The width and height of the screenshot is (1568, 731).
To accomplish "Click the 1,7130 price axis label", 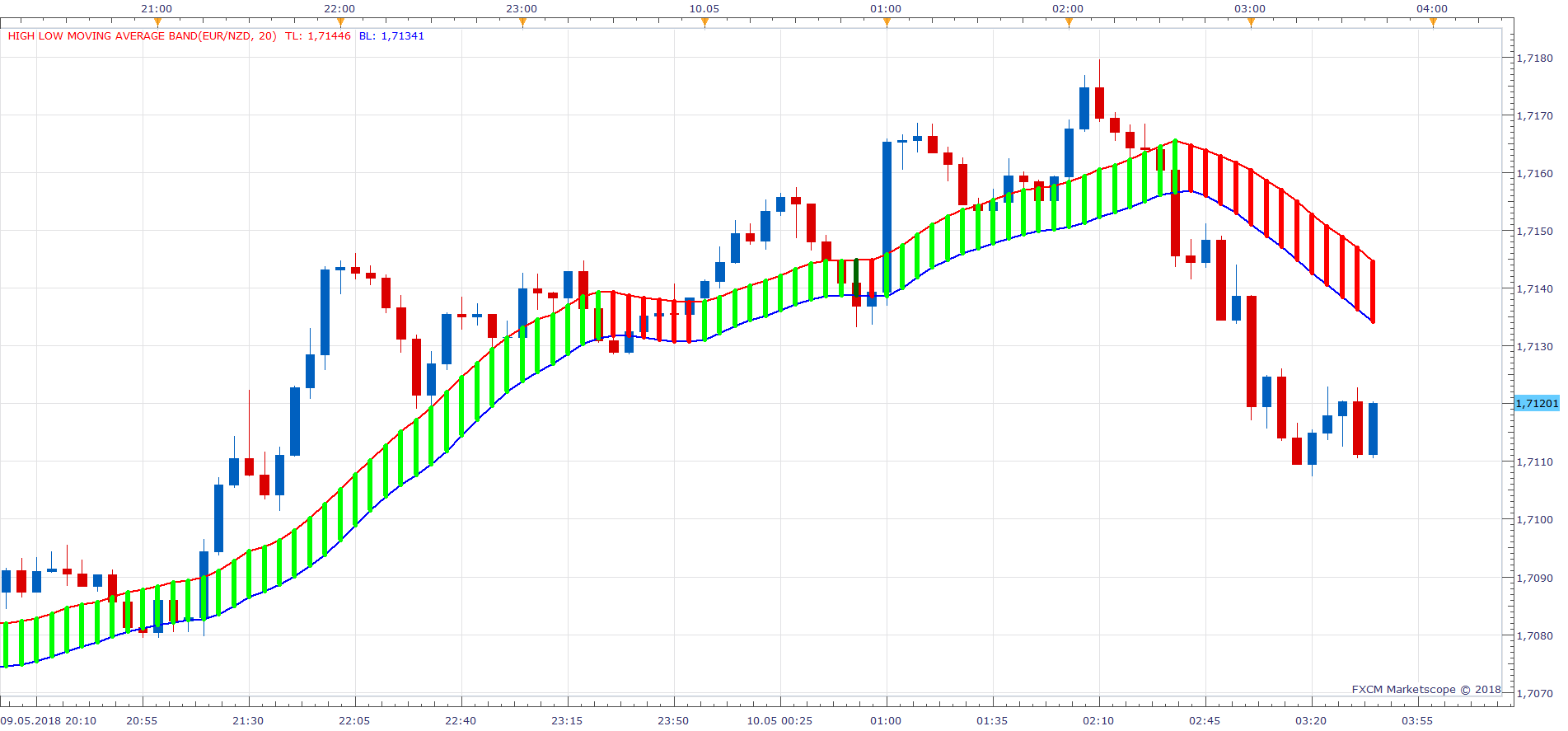I will click(1535, 347).
